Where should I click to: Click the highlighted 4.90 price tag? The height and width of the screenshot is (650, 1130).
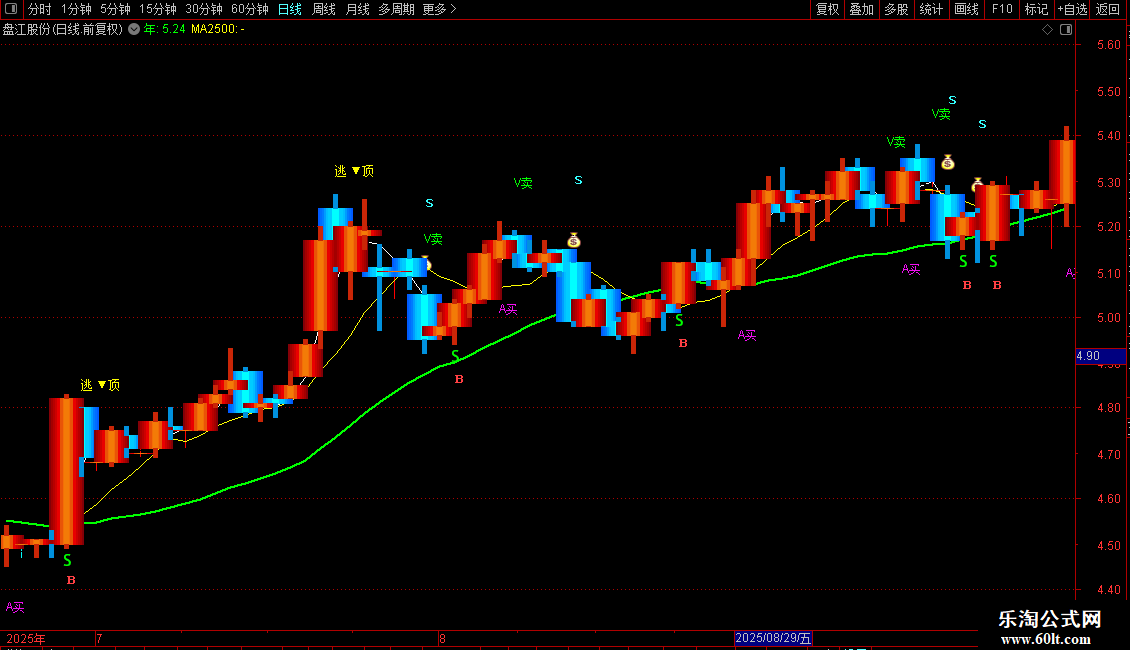click(x=1100, y=356)
